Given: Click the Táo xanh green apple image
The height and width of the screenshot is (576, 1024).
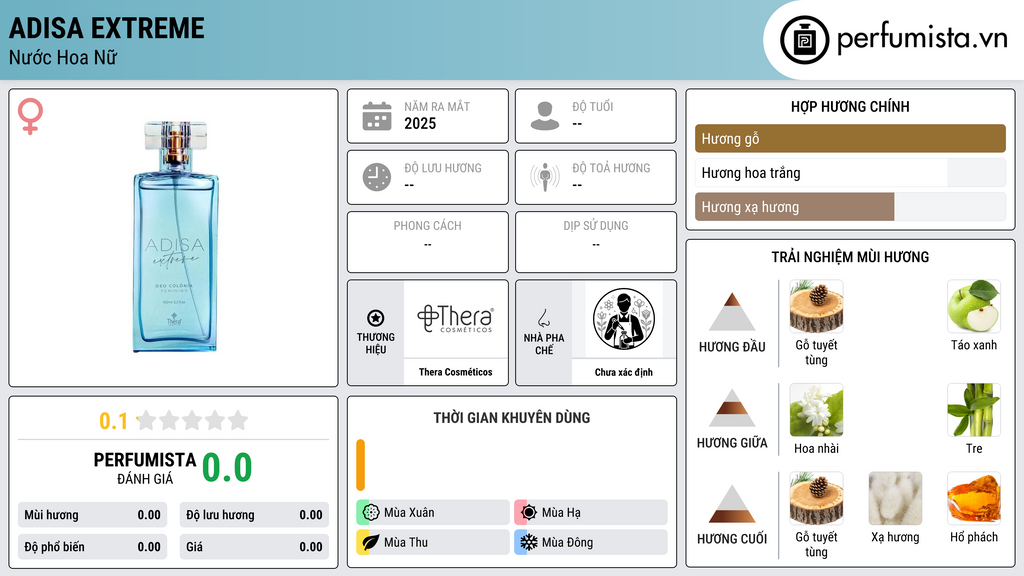Looking at the screenshot, I should [974, 306].
